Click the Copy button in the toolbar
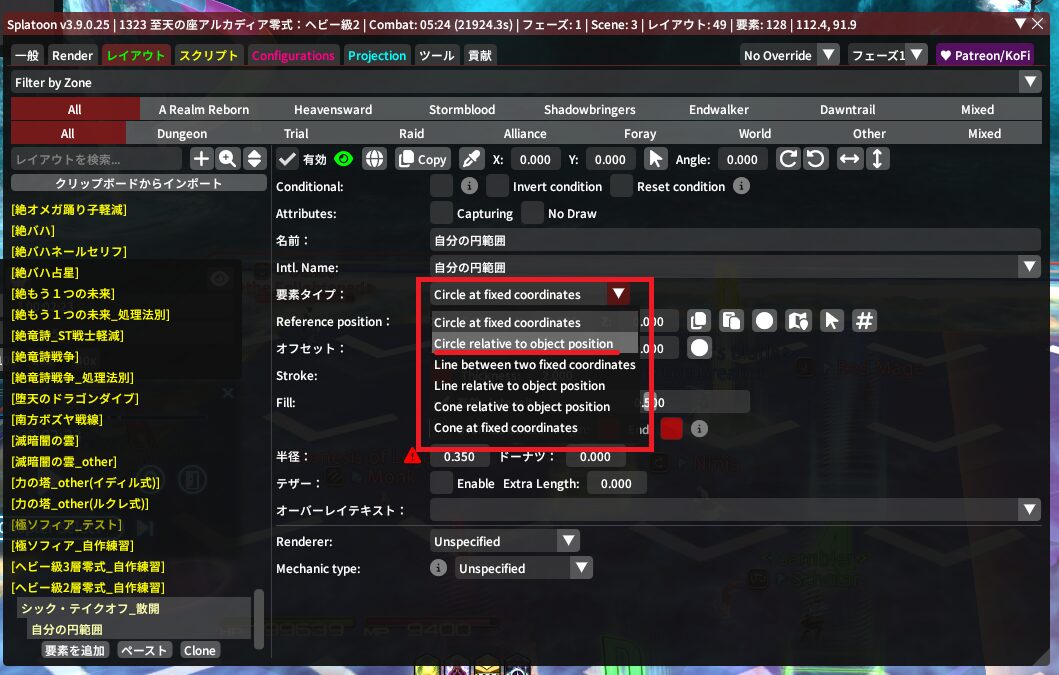This screenshot has width=1059, height=675. pos(422,159)
